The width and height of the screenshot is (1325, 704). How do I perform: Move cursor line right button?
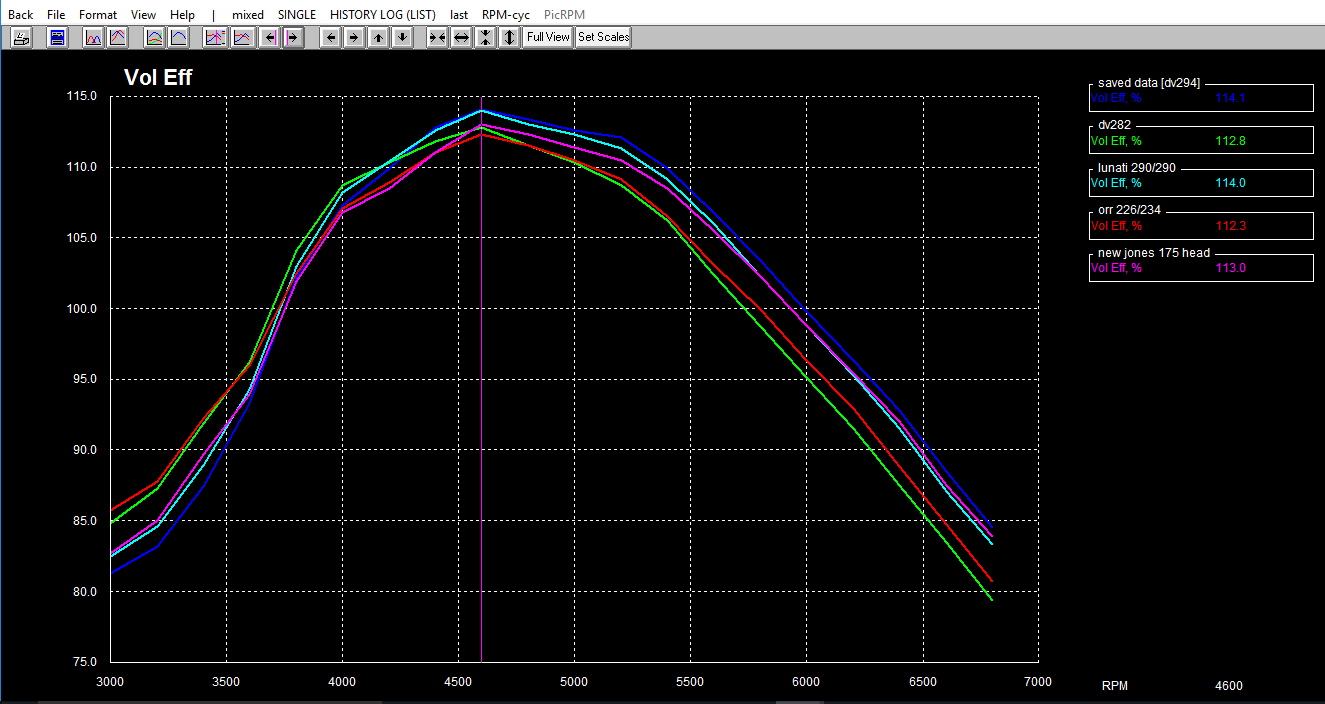point(292,38)
